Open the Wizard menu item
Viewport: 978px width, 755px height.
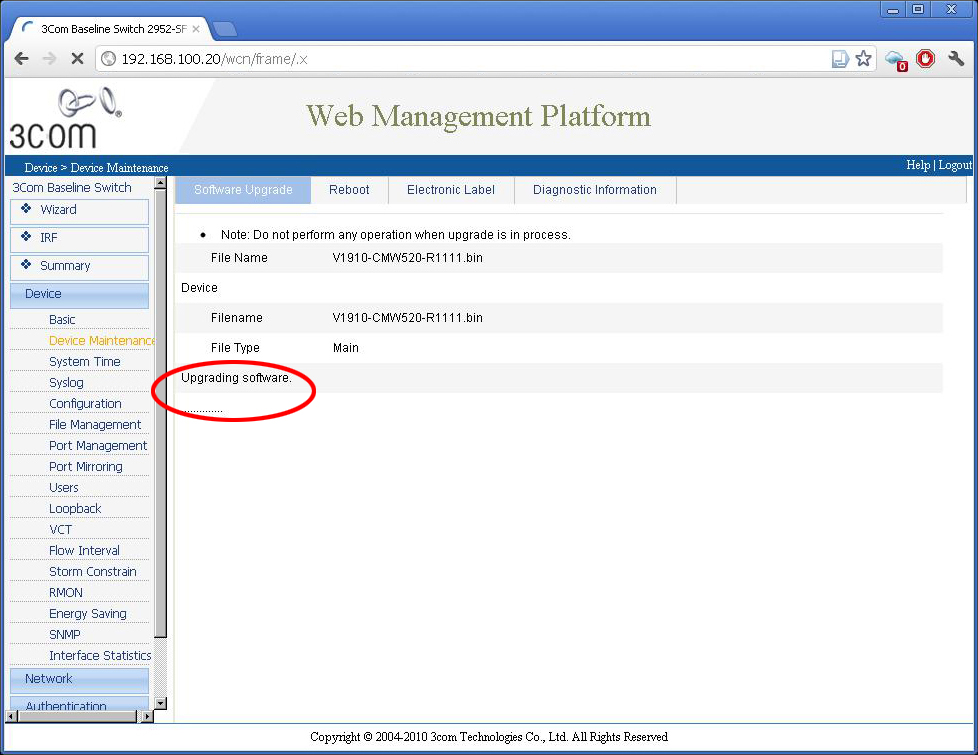point(80,210)
